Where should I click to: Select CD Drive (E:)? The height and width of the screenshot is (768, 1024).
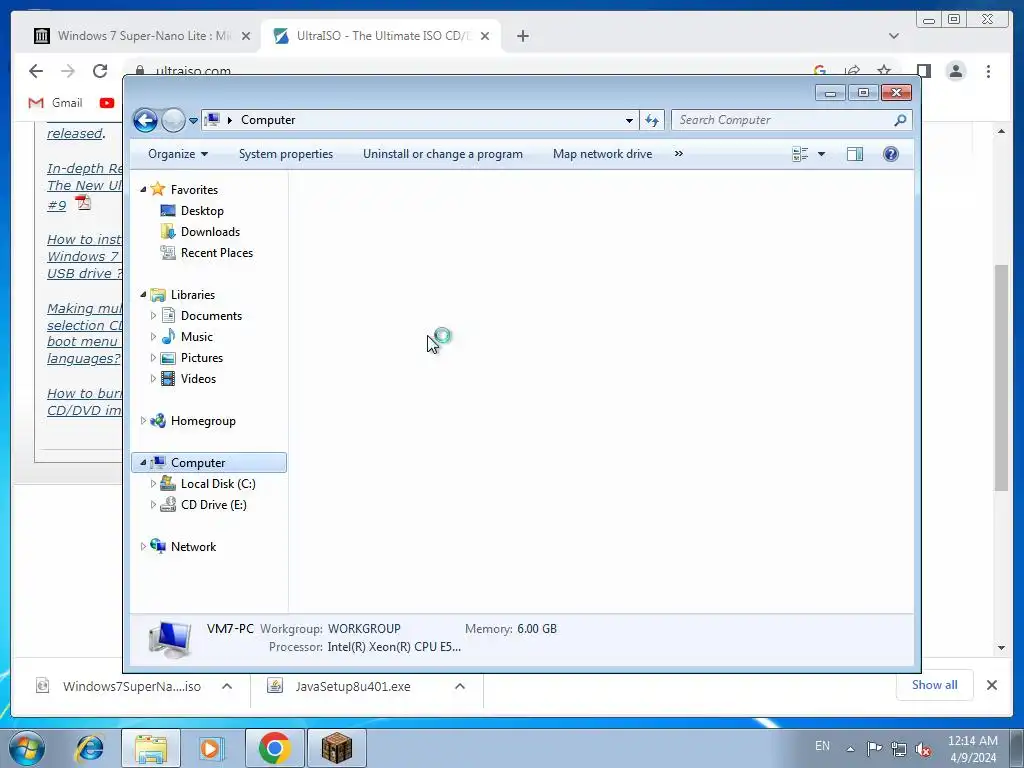tap(214, 505)
